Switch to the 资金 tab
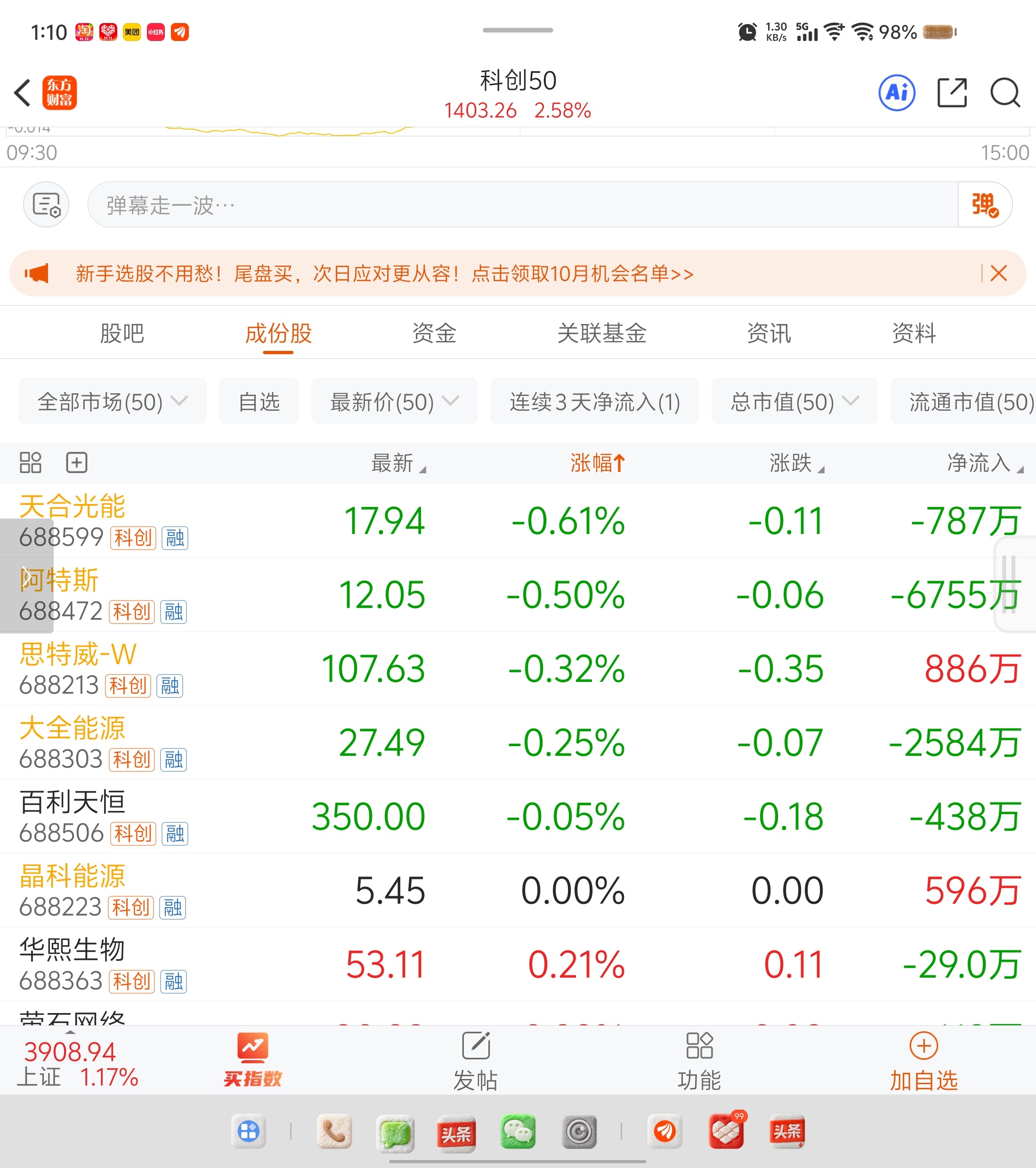Viewport: 1036px width, 1168px height. 434,333
